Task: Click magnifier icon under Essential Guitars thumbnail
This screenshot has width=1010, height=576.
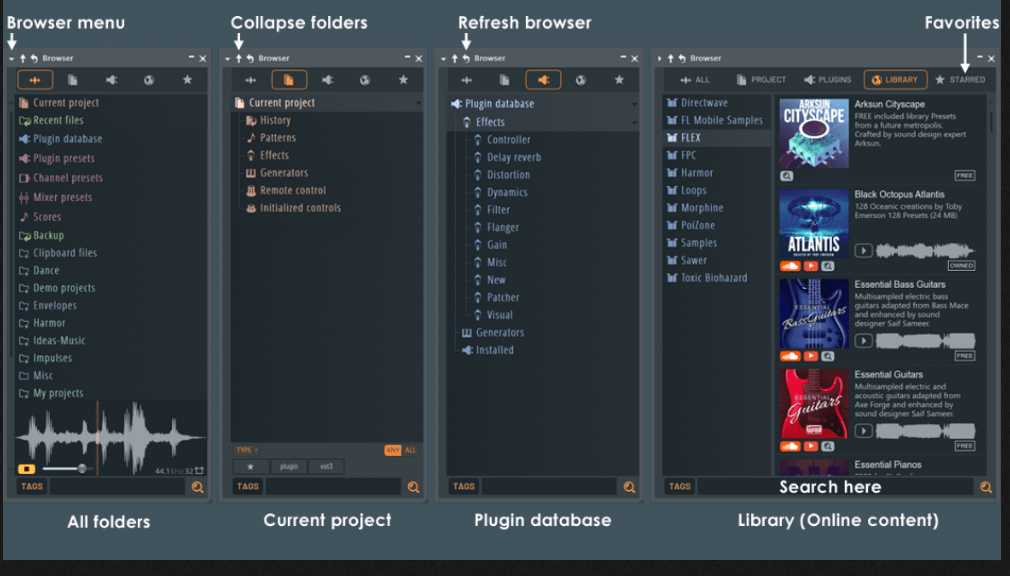Action: pos(828,446)
